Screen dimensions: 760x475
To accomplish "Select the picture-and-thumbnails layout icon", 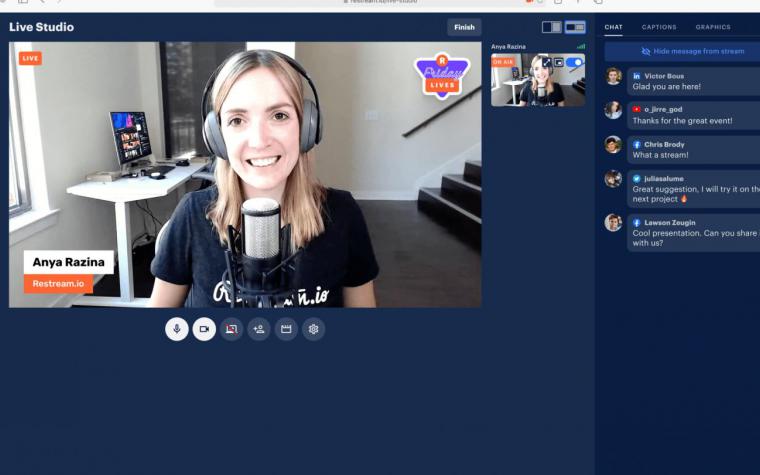I will 575,27.
